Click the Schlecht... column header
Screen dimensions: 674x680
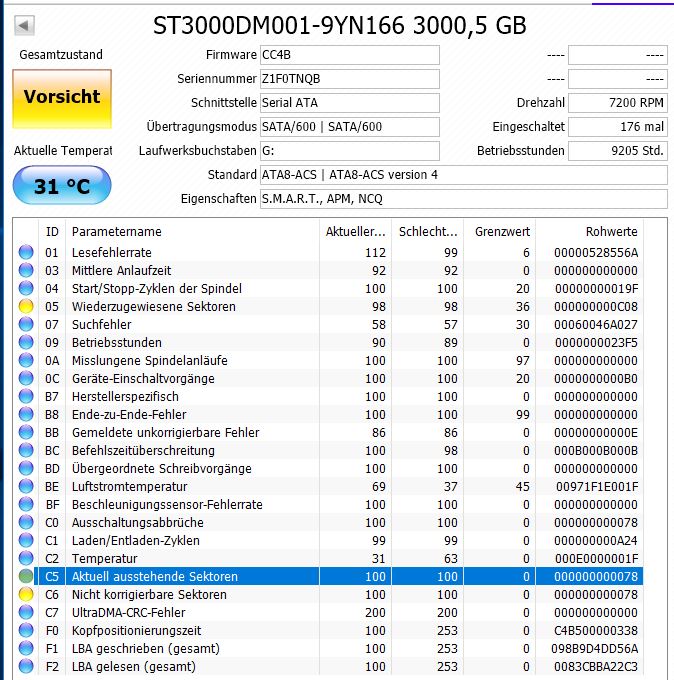point(427,232)
